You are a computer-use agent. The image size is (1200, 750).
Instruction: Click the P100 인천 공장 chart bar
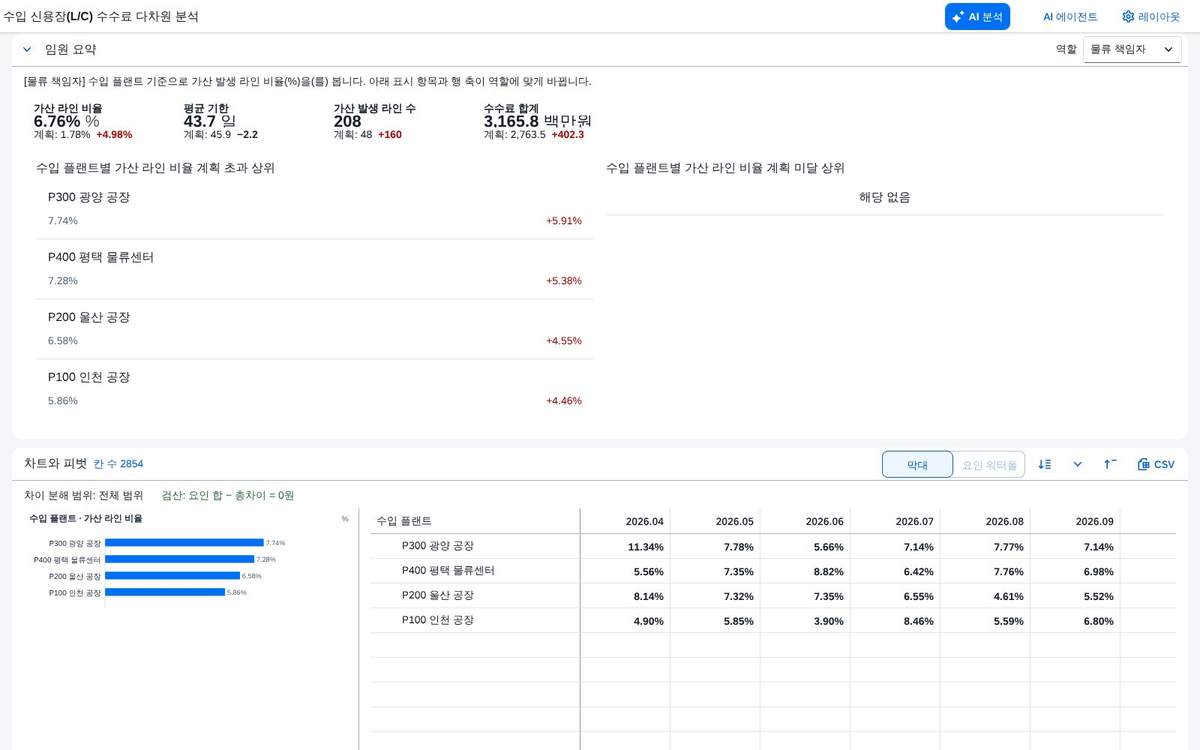[x=165, y=592]
